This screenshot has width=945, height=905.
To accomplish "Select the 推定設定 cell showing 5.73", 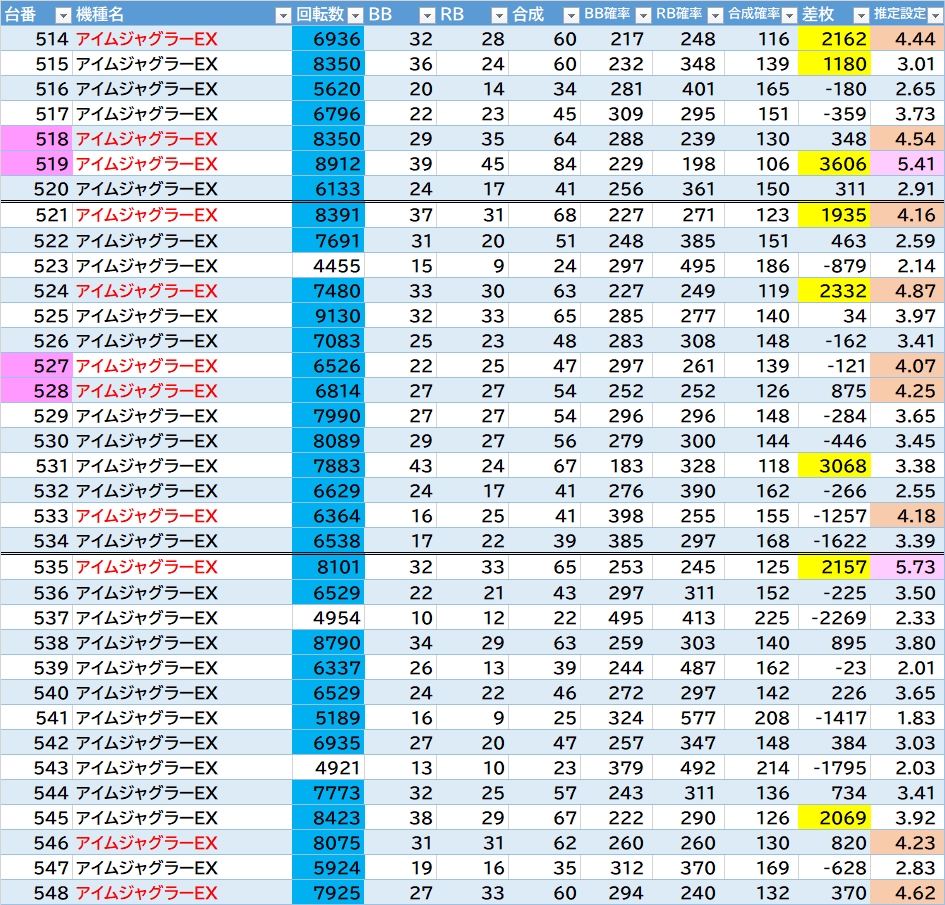I will click(907, 567).
